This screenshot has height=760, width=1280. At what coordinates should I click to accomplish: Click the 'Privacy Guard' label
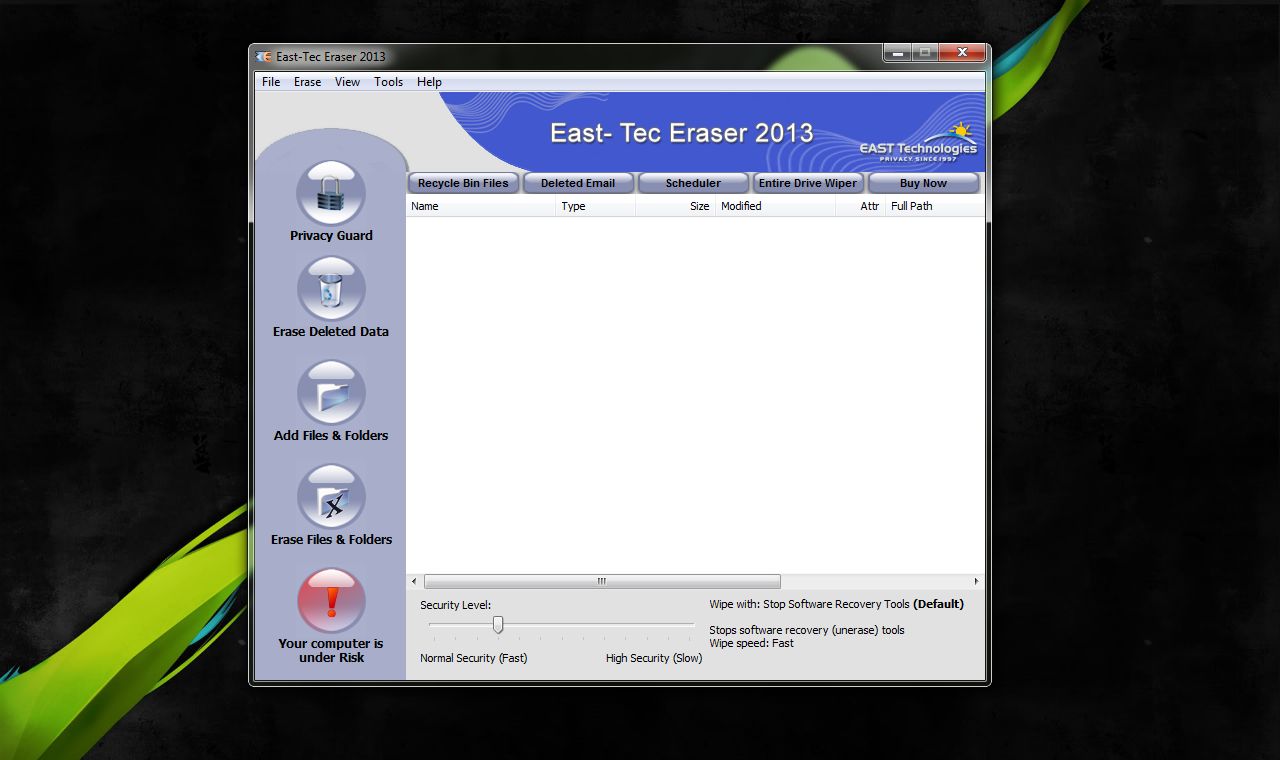click(331, 236)
